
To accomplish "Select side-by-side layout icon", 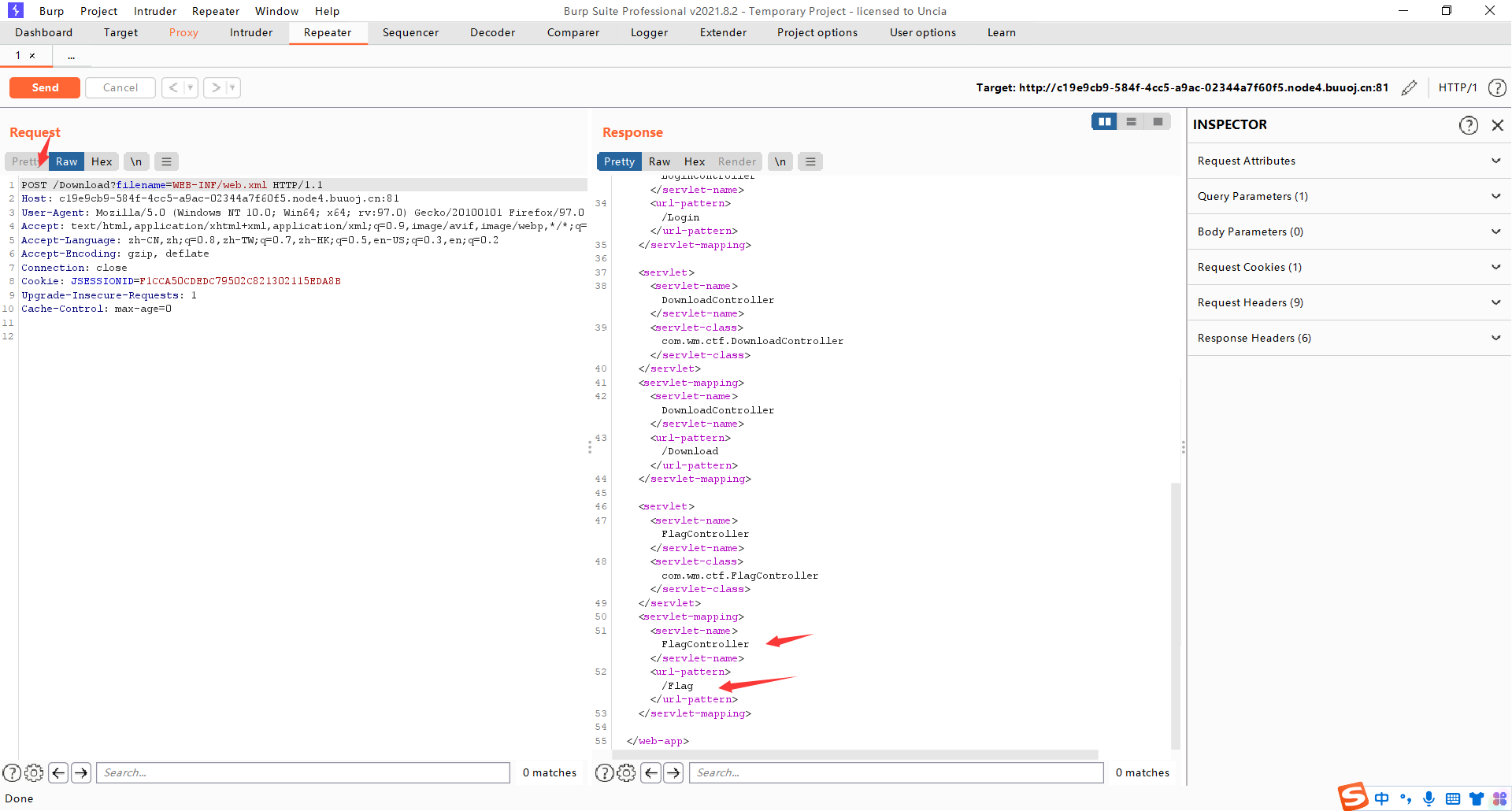I will (1104, 121).
